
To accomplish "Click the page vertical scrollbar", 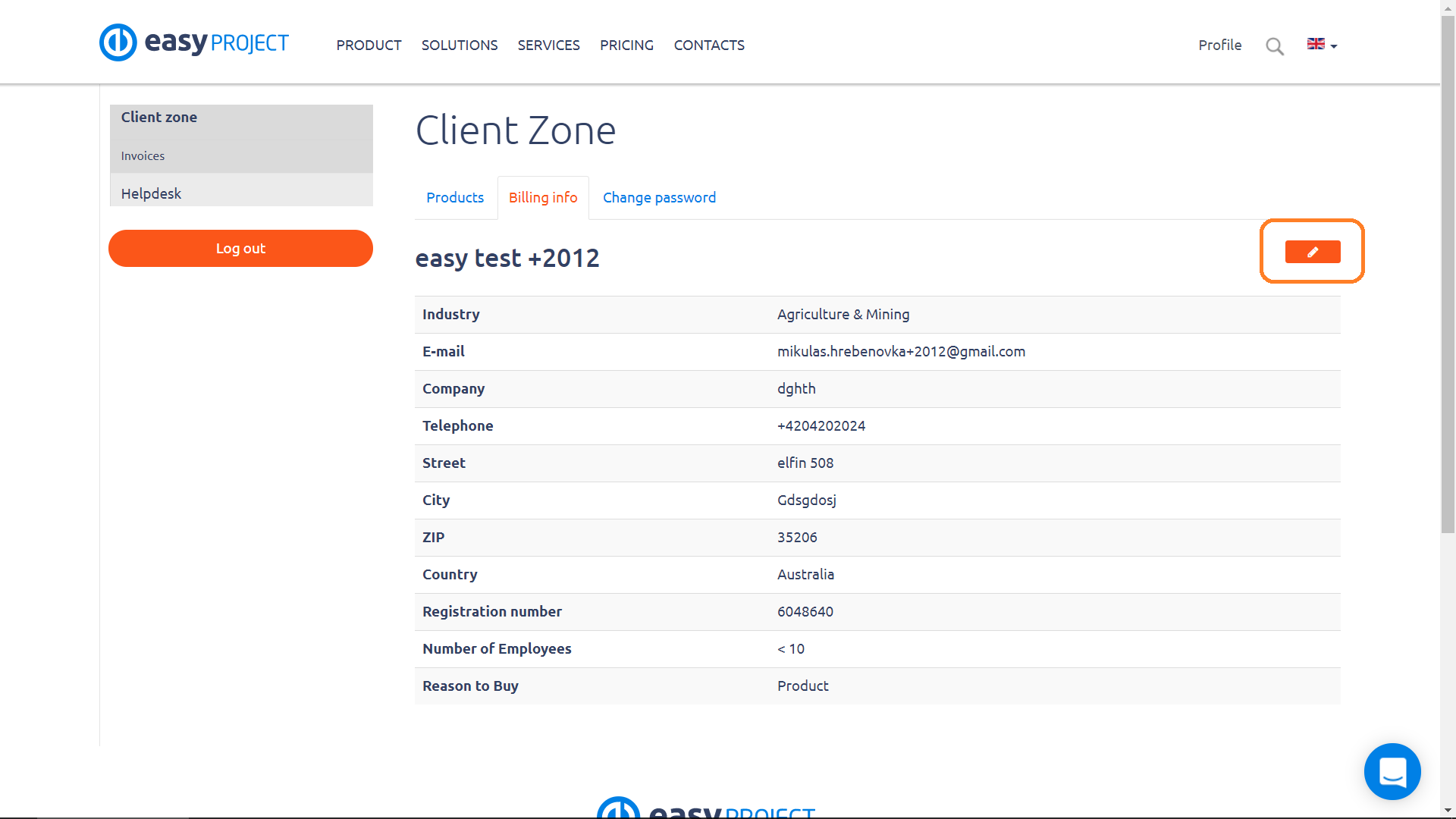I will (x=1448, y=273).
